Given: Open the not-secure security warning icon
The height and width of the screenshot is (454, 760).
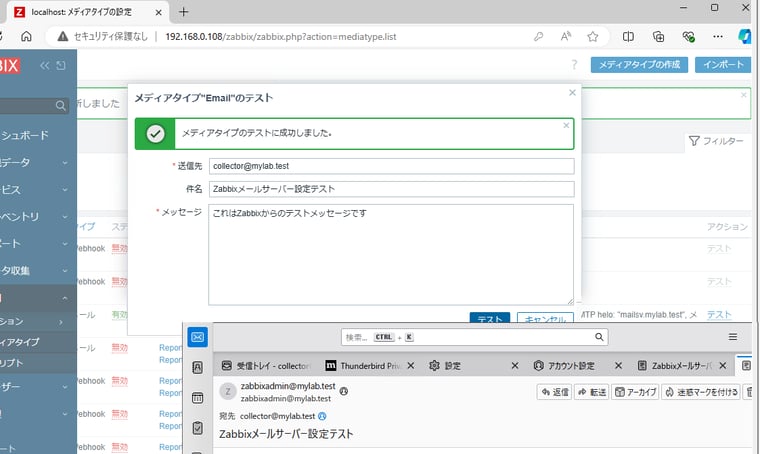Looking at the screenshot, I should [x=63, y=36].
